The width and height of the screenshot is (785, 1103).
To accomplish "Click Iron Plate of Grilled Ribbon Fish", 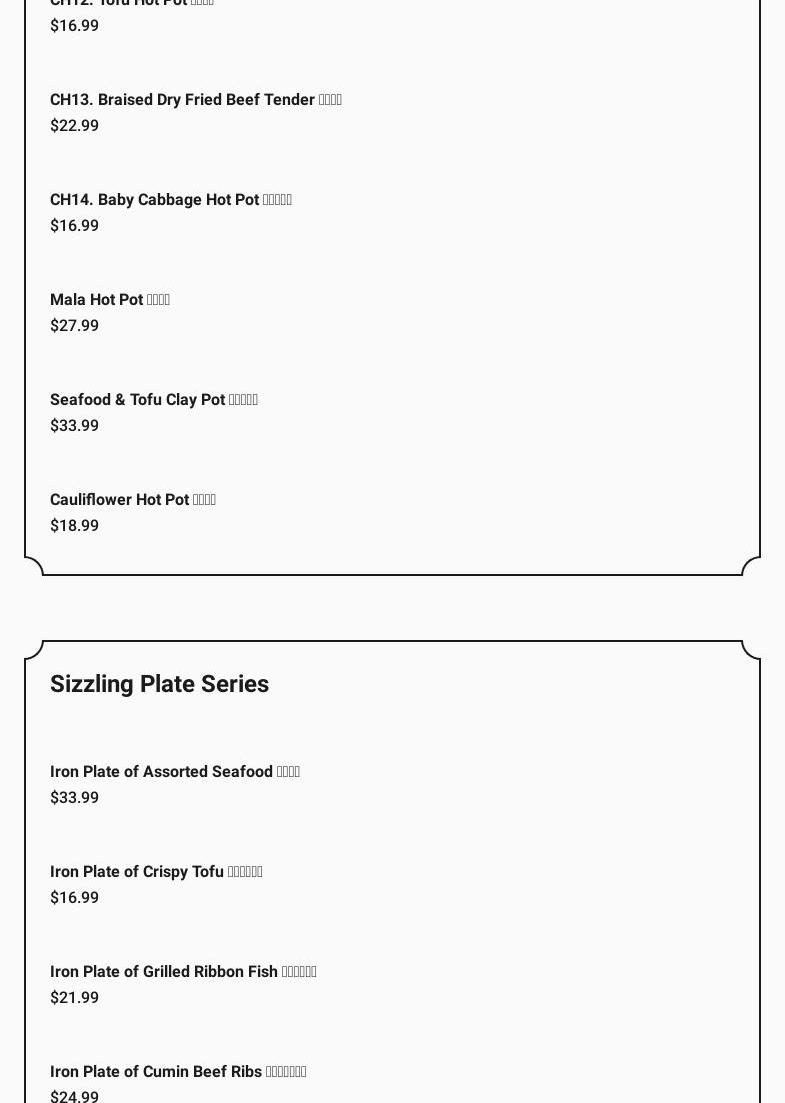I will pyautogui.click(x=182, y=972).
